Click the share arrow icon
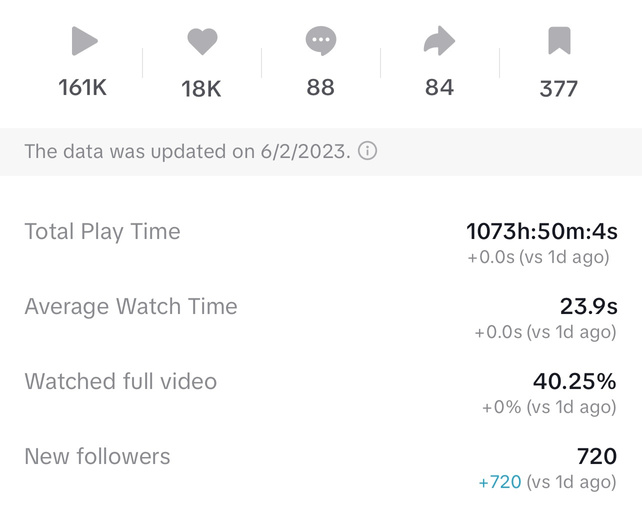642x529 pixels. 439,42
